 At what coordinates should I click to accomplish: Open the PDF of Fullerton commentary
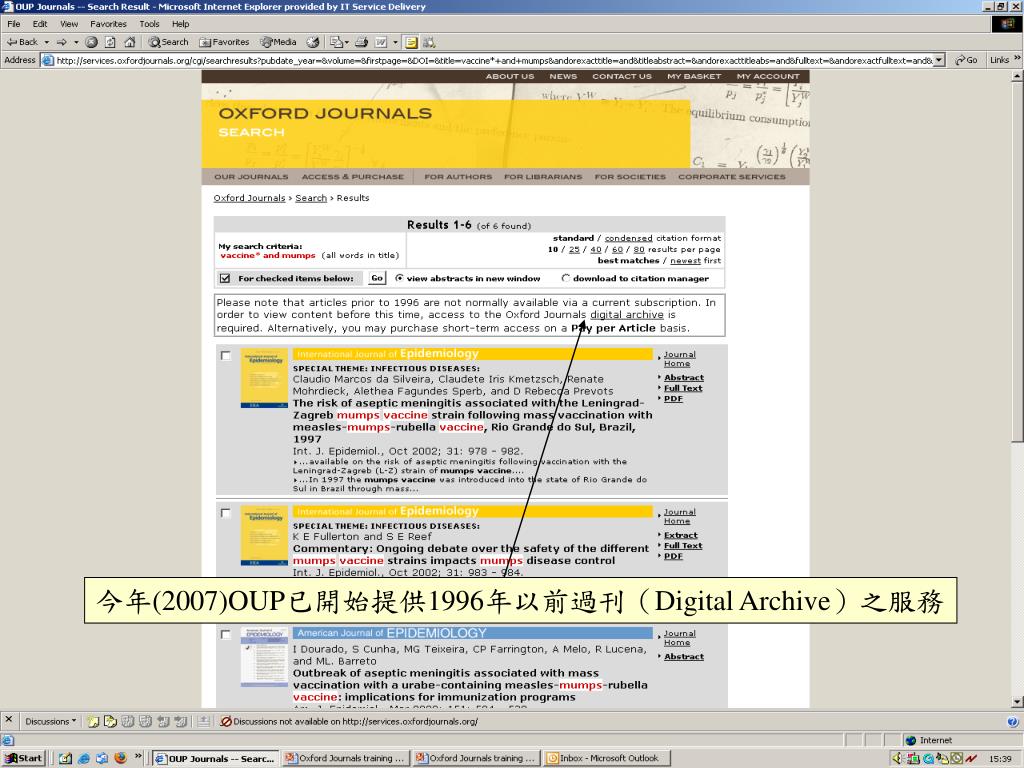tap(673, 556)
